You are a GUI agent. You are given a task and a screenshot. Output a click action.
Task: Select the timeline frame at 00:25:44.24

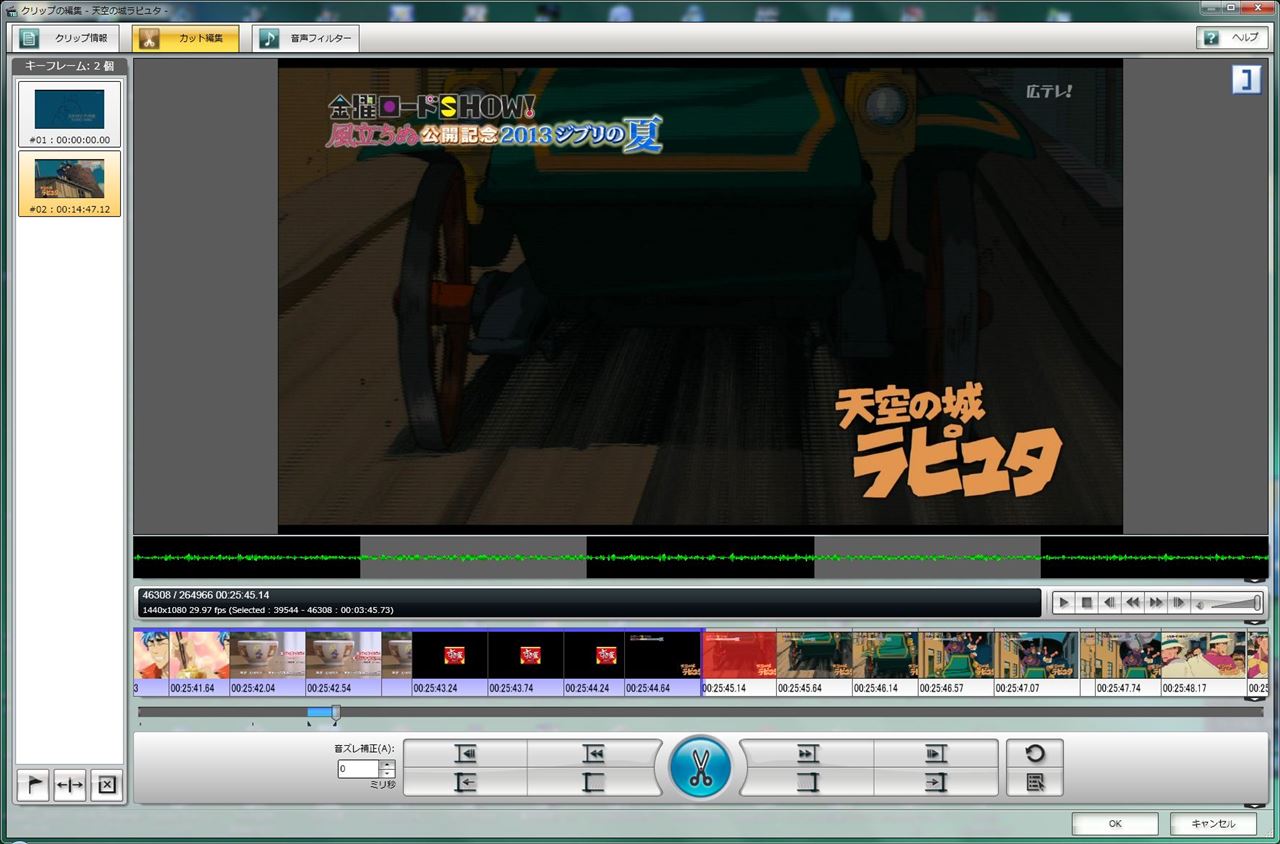pyautogui.click(x=594, y=663)
